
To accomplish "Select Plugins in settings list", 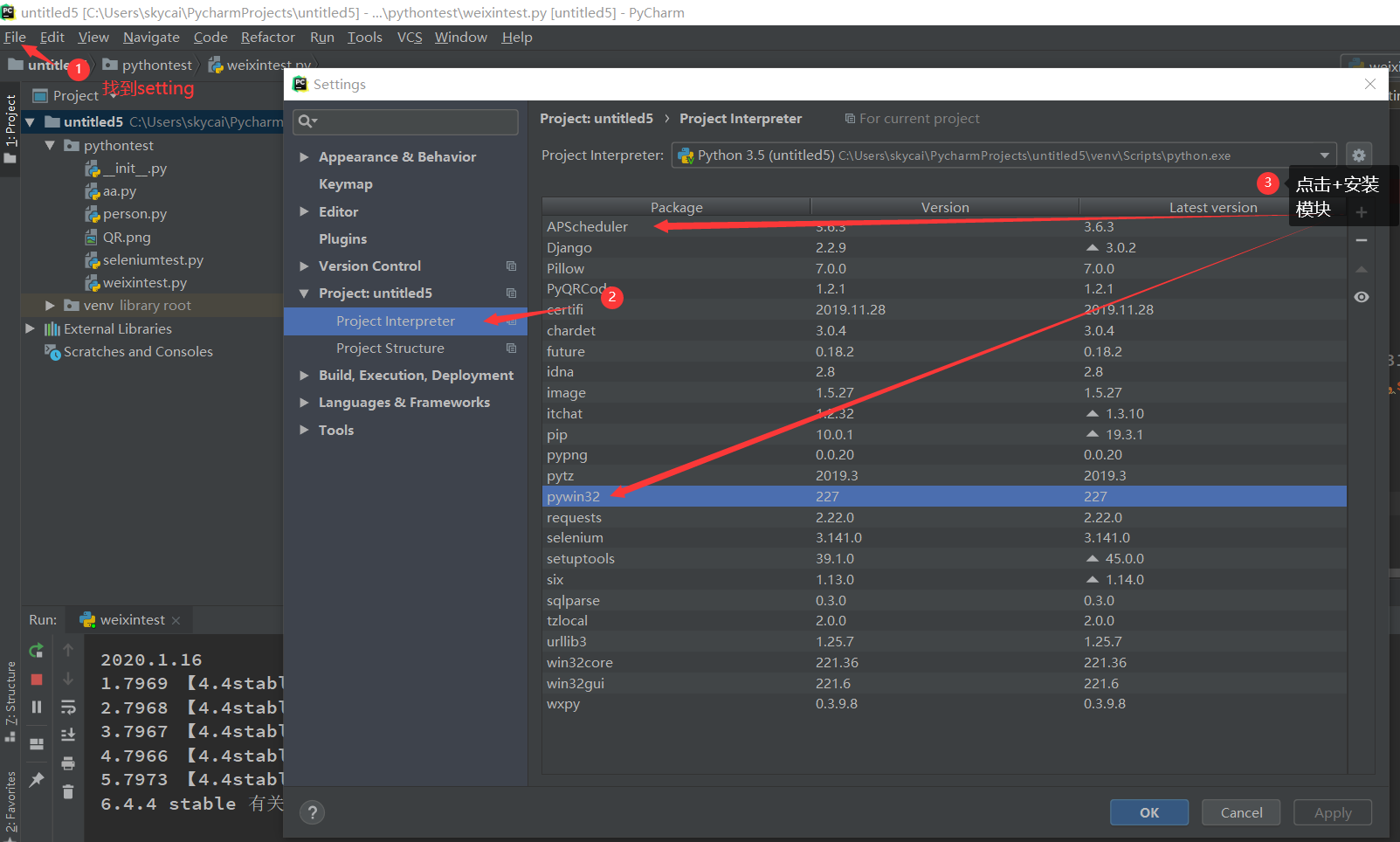I will pyautogui.click(x=342, y=238).
